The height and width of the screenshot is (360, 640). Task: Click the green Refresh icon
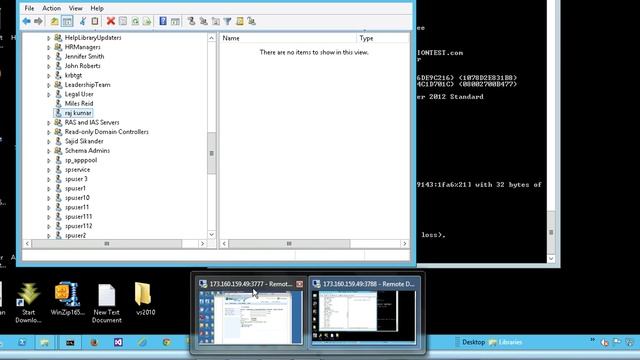(x=135, y=21)
